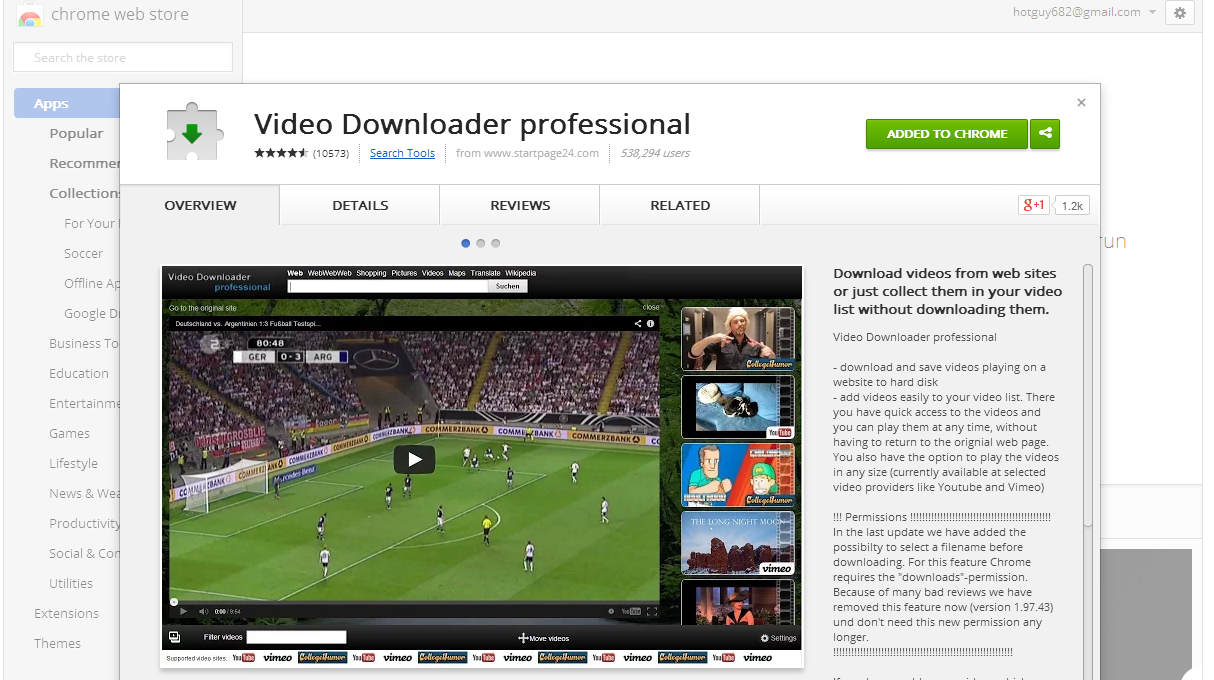The width and height of the screenshot is (1214, 680).
Task: Click the green share button beside Added to Chrome
Action: pyautogui.click(x=1045, y=134)
